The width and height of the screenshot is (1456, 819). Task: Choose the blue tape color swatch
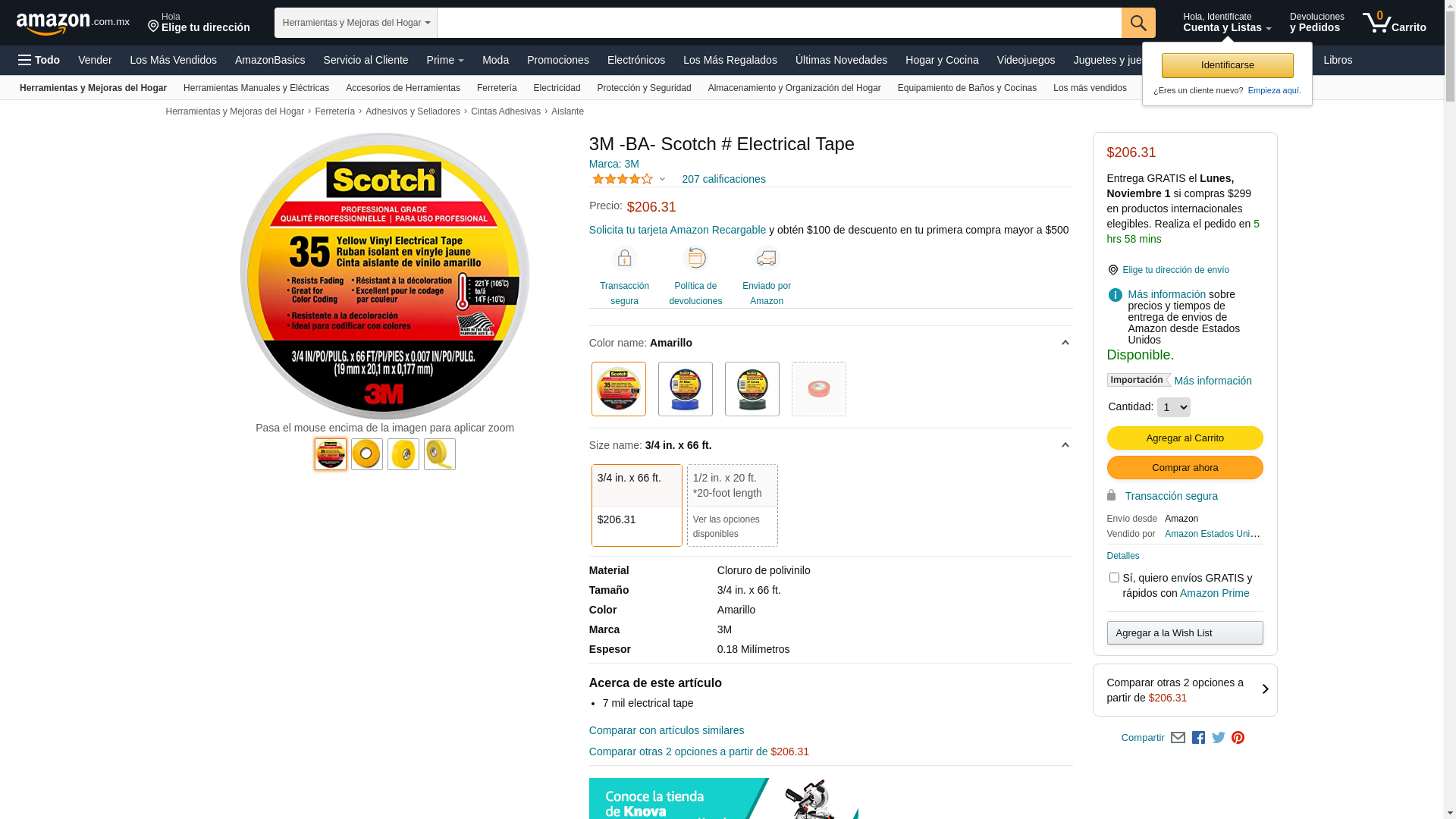tap(686, 389)
